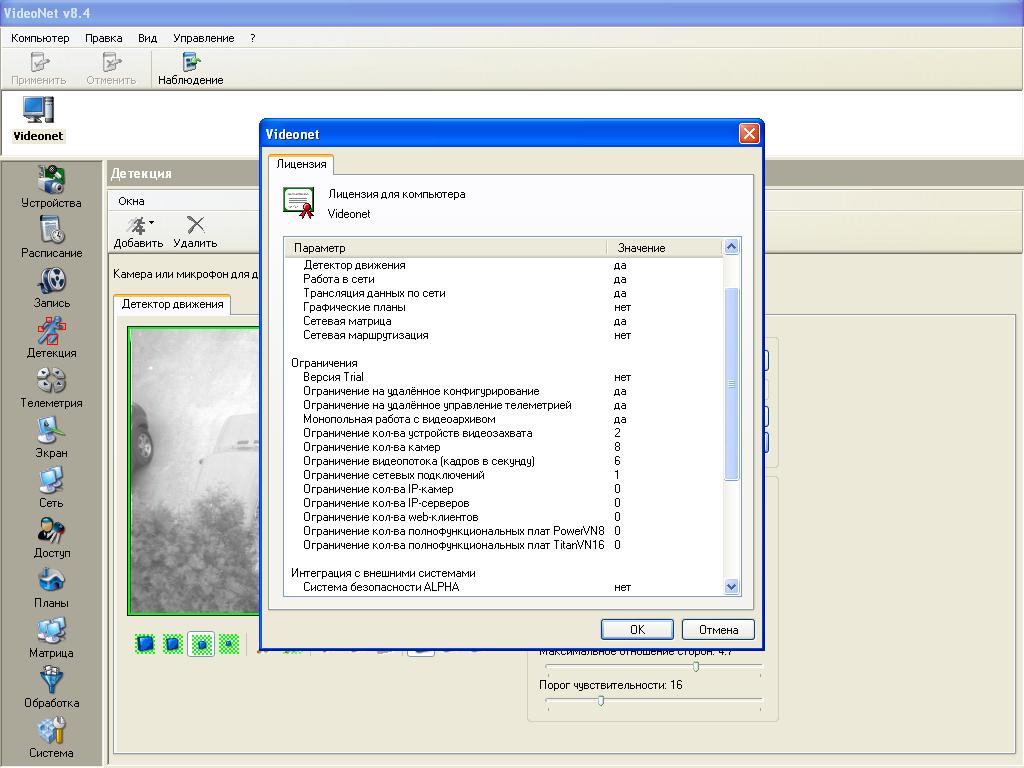The width and height of the screenshot is (1024, 768).
Task: Open the Сеть section in sidebar
Action: pos(51,488)
